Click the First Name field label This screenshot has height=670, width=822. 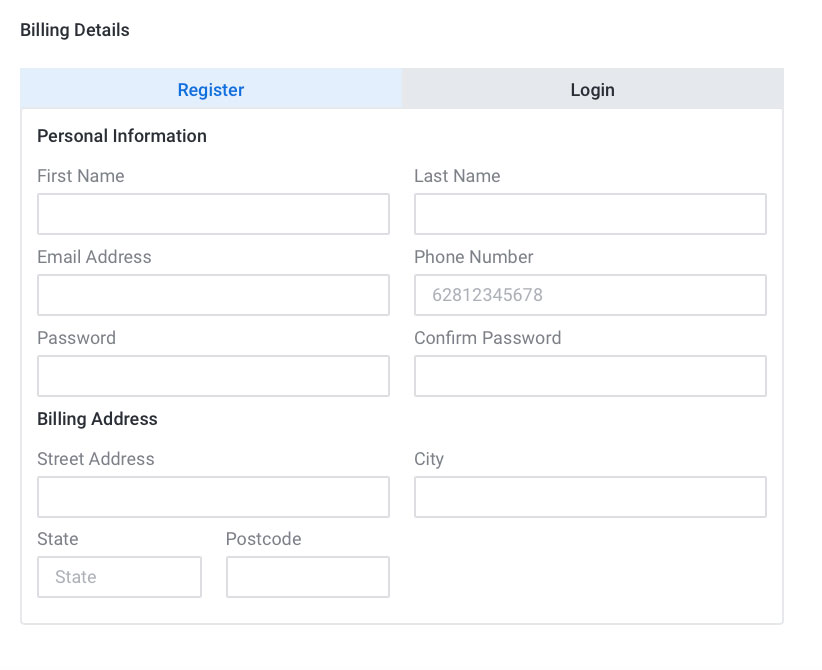(x=80, y=176)
